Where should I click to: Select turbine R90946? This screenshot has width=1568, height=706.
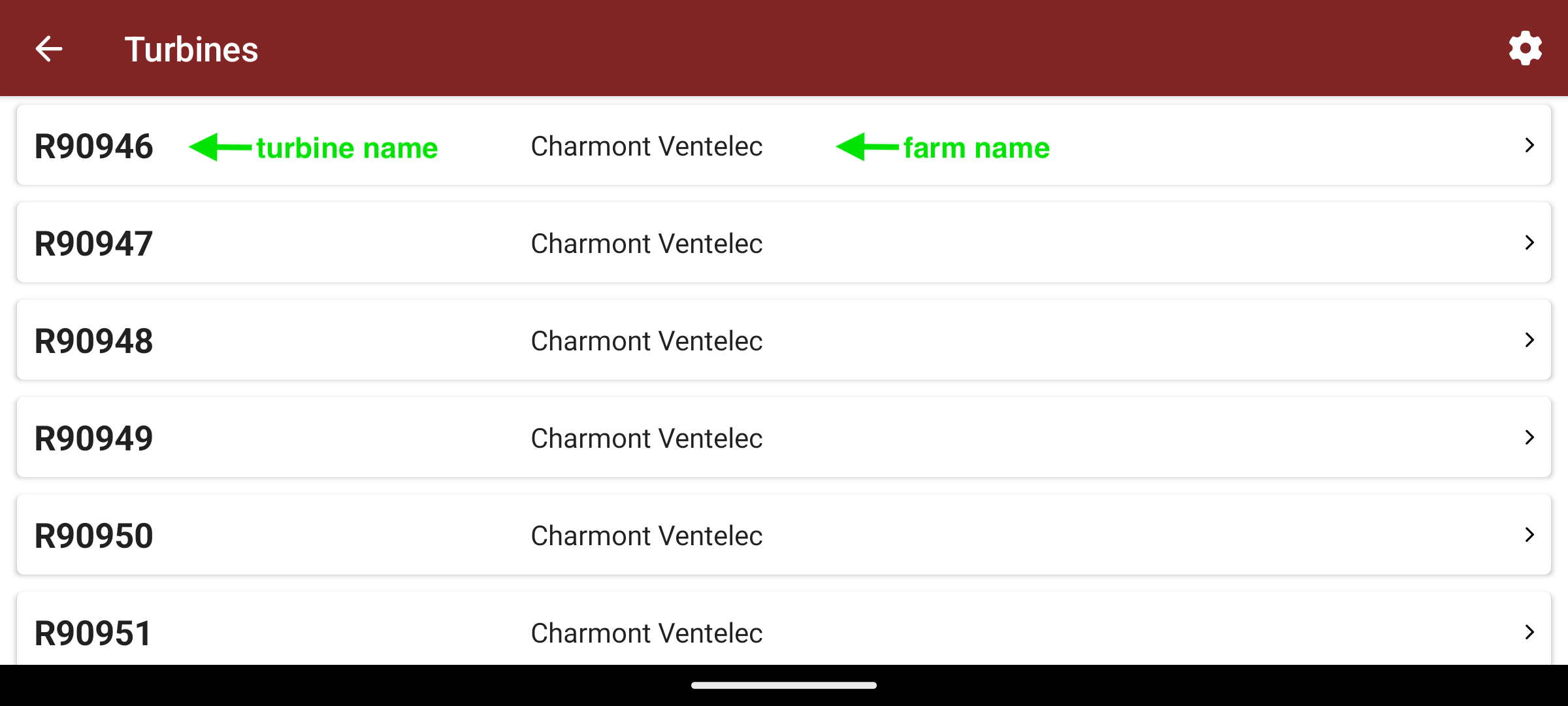93,146
